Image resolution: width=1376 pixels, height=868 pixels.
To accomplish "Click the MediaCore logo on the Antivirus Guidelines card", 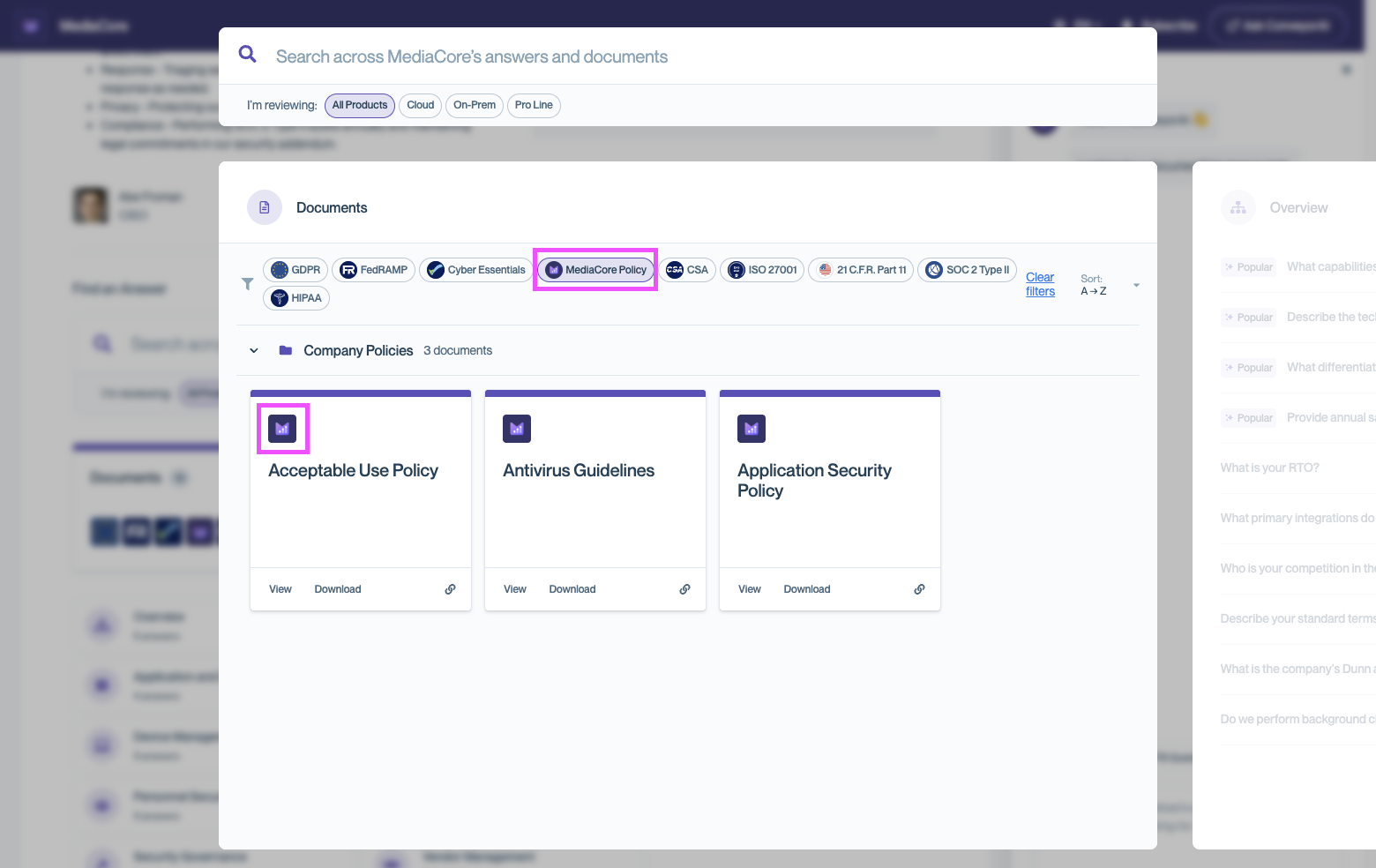I will [x=517, y=429].
